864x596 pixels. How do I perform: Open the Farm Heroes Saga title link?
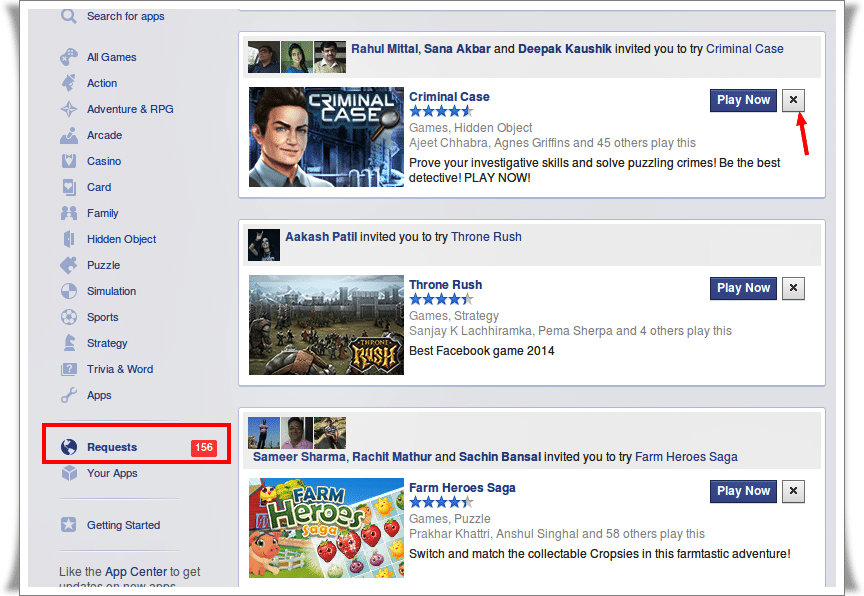462,488
